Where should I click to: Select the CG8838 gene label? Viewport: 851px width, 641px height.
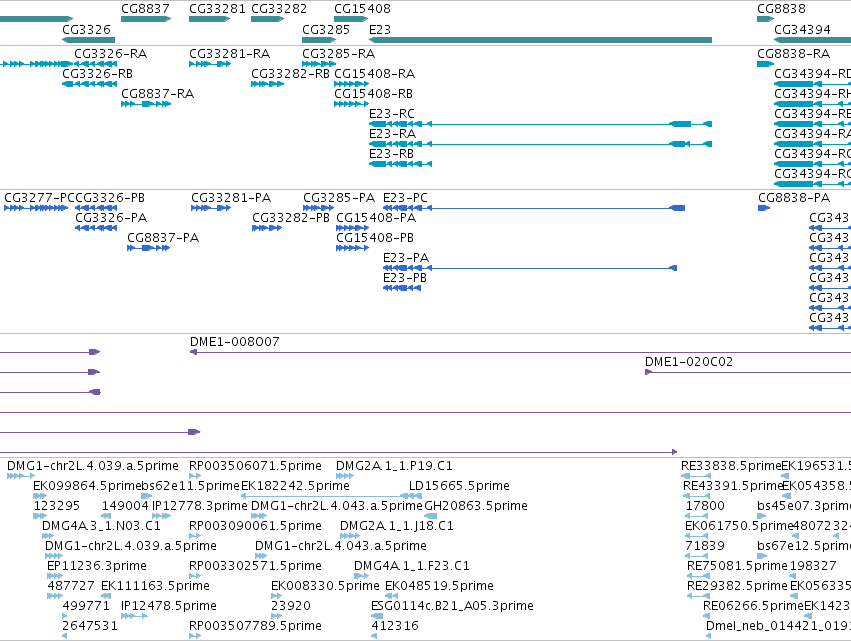[x=781, y=9]
